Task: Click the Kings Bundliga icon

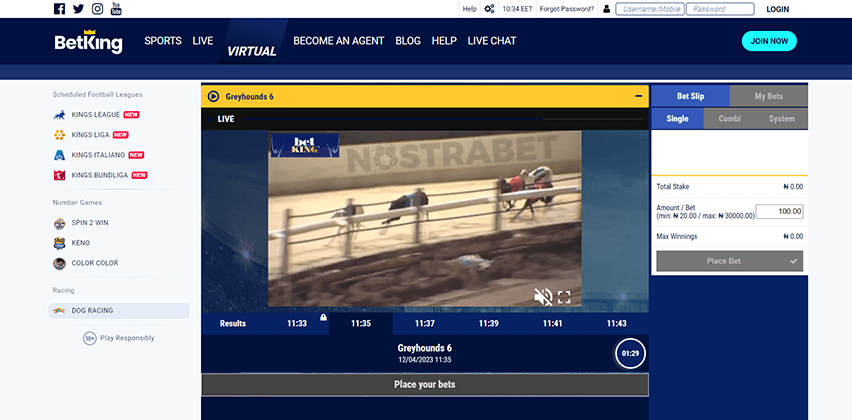Action: pyautogui.click(x=59, y=175)
